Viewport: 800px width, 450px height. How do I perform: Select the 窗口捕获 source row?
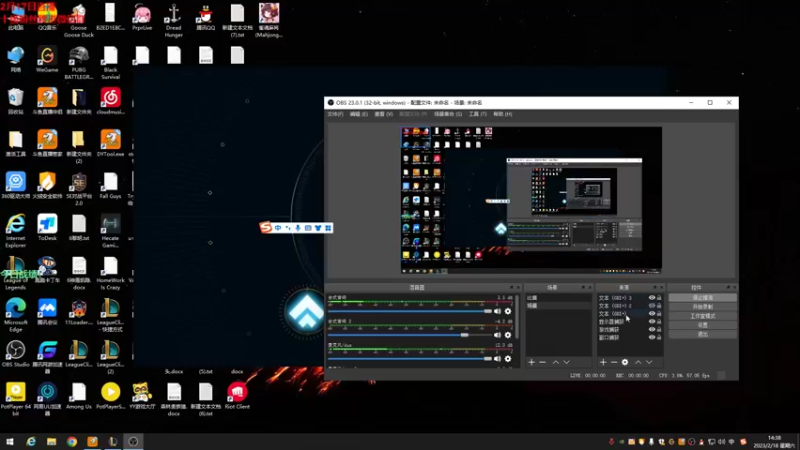tap(630, 337)
